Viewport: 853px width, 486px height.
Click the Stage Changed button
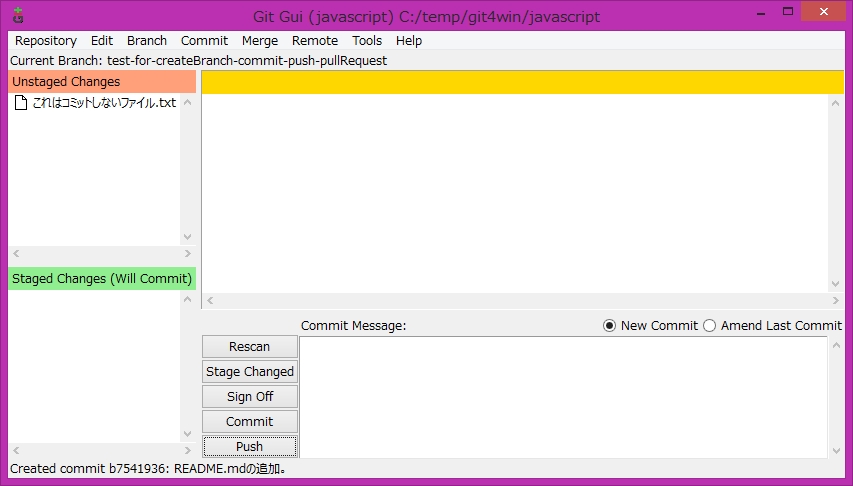point(250,372)
